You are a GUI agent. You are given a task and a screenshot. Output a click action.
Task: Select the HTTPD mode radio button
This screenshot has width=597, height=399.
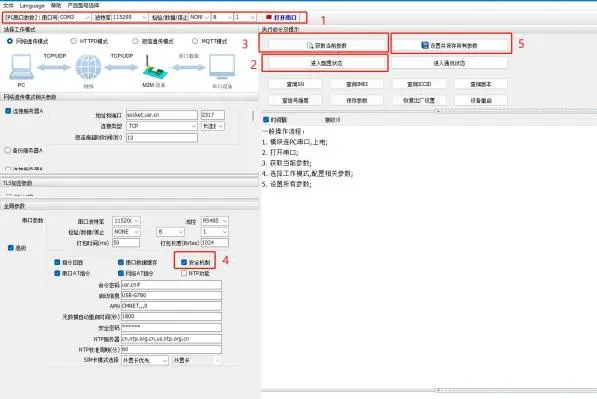pyautogui.click(x=73, y=41)
